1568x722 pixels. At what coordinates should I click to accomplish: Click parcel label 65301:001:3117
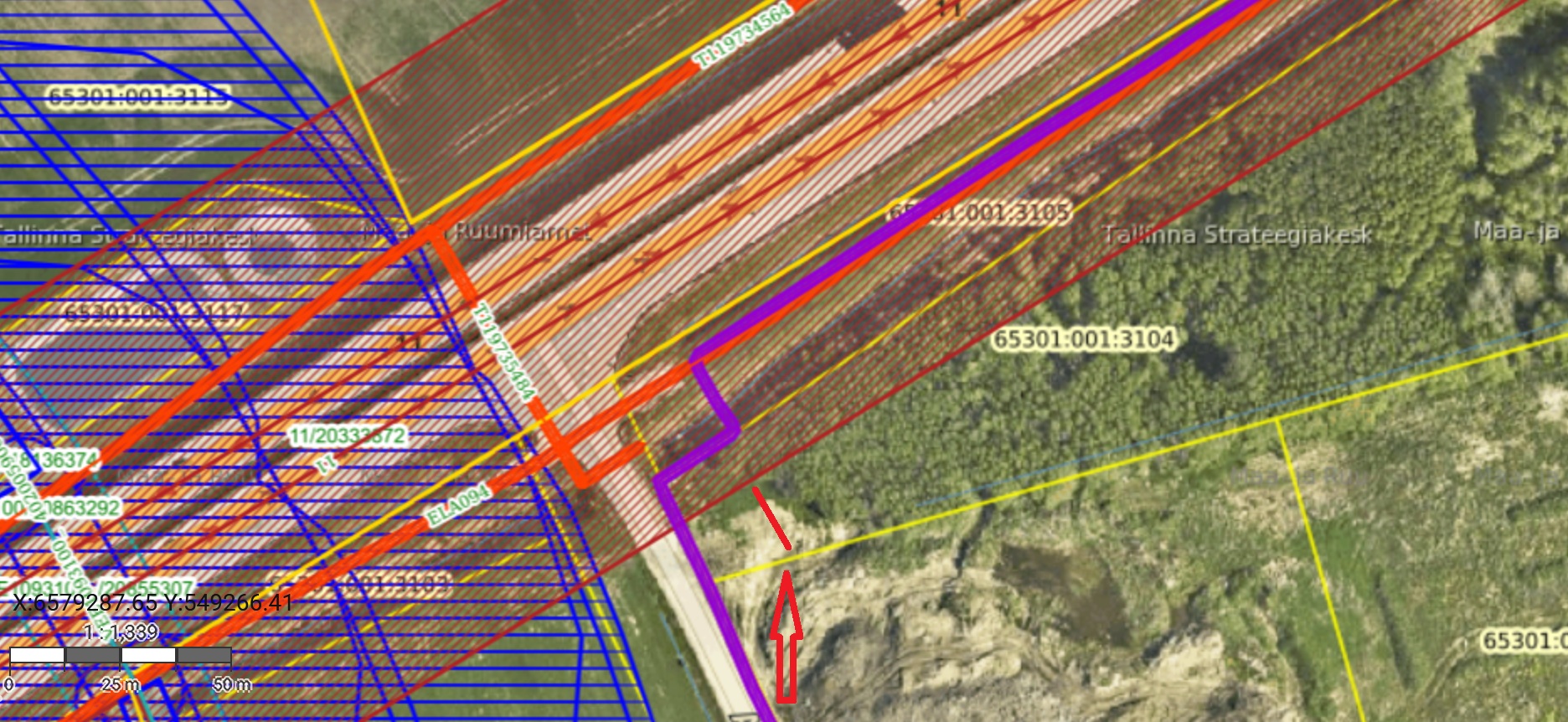(154, 314)
